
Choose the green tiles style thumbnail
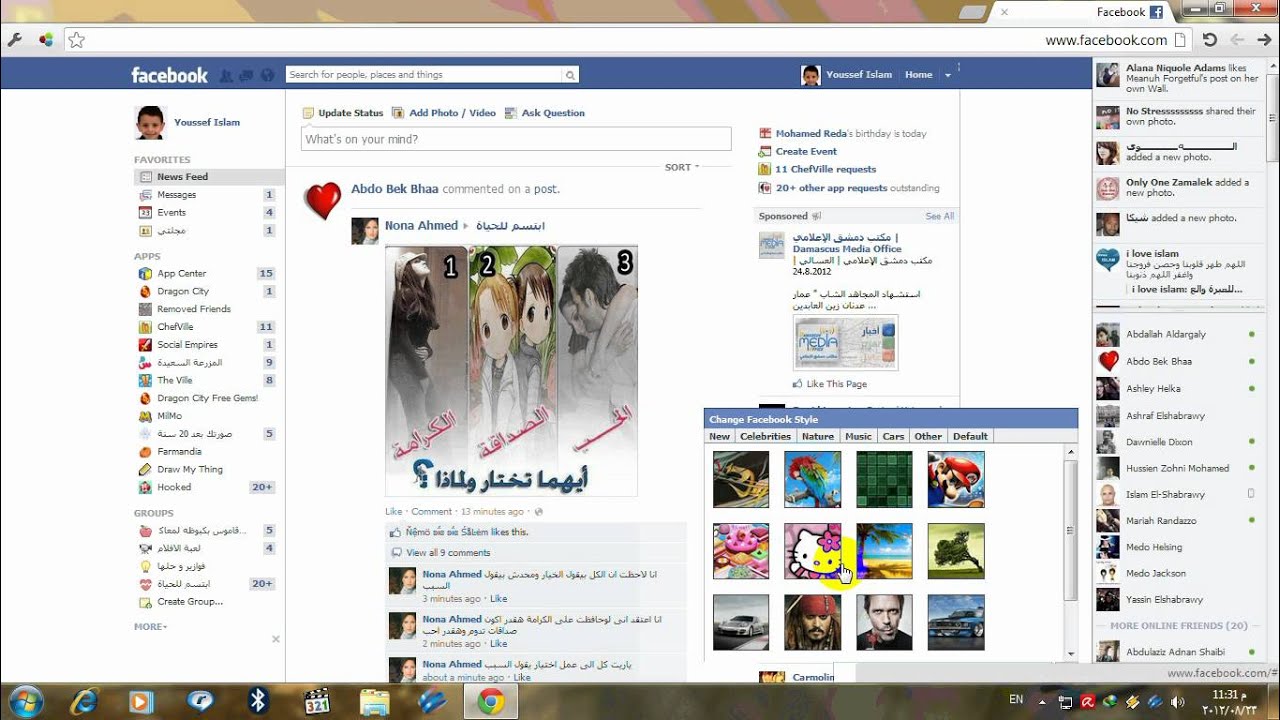(884, 479)
